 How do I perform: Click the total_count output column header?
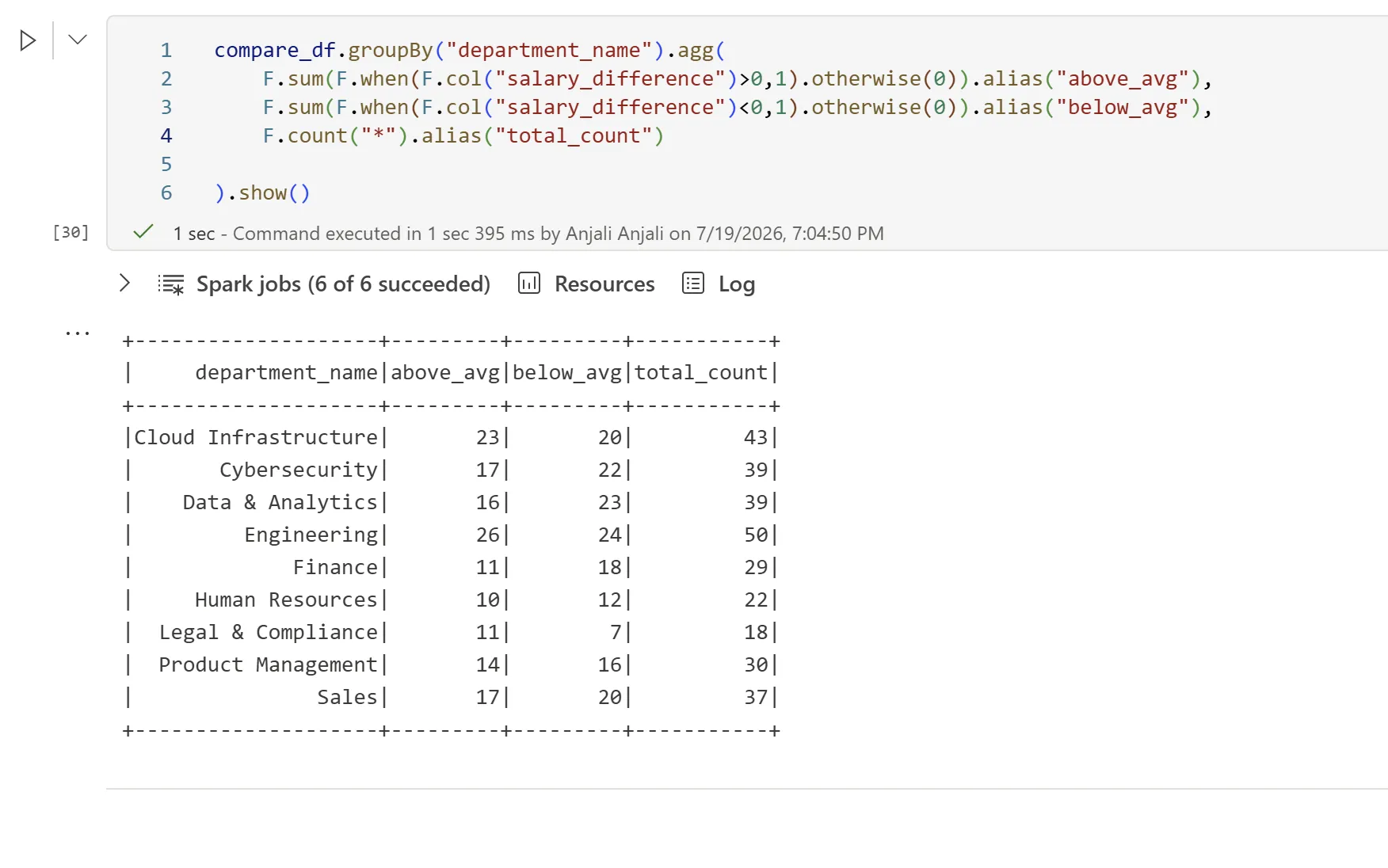(x=701, y=372)
